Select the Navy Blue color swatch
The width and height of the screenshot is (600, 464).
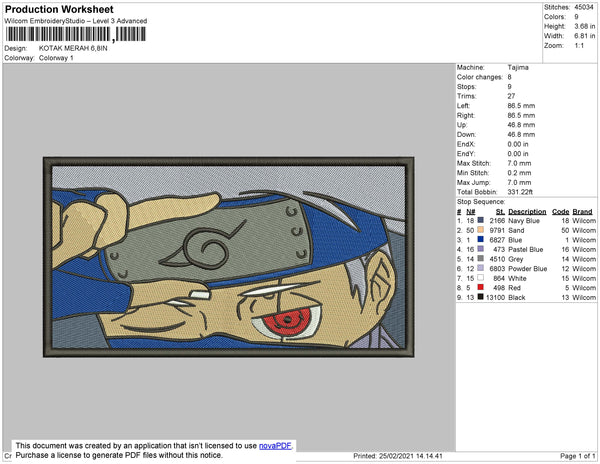pyautogui.click(x=481, y=220)
